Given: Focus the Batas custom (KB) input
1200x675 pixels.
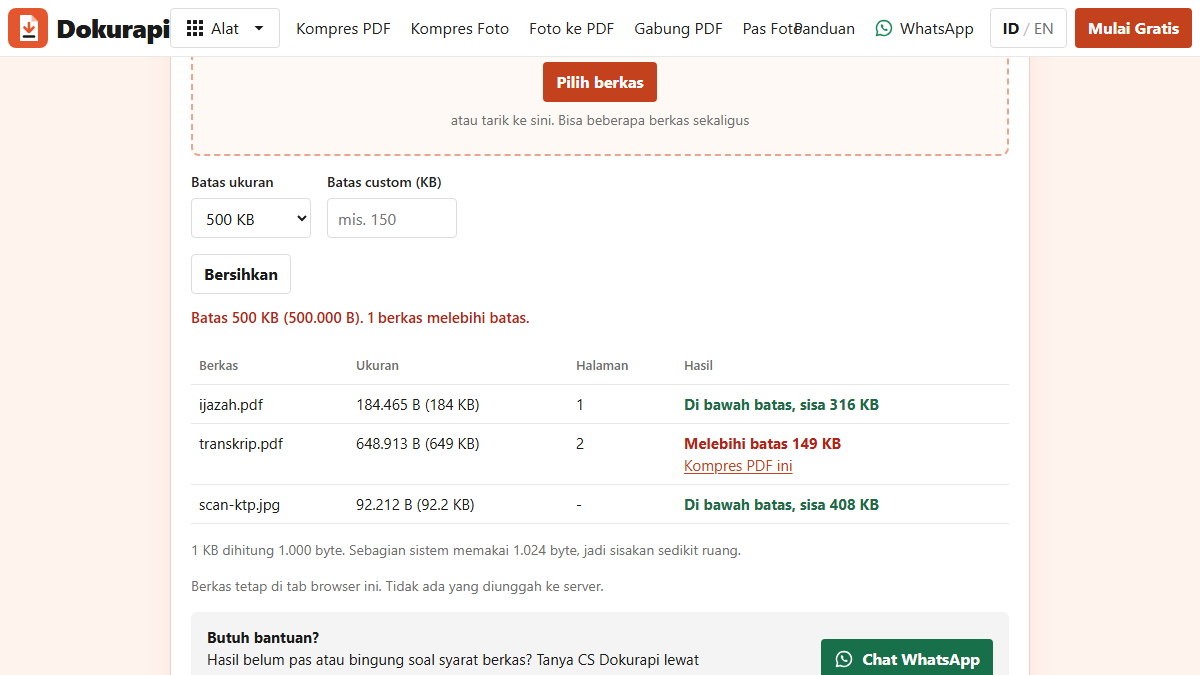Looking at the screenshot, I should pos(392,218).
